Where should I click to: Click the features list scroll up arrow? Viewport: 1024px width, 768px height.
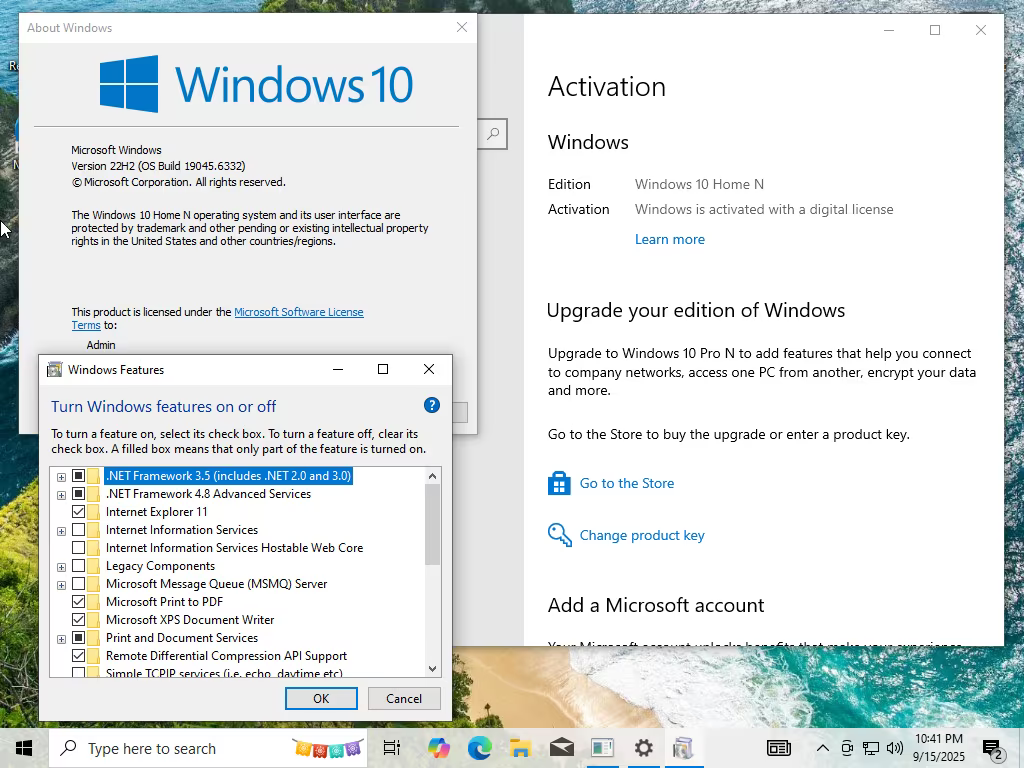(x=432, y=476)
